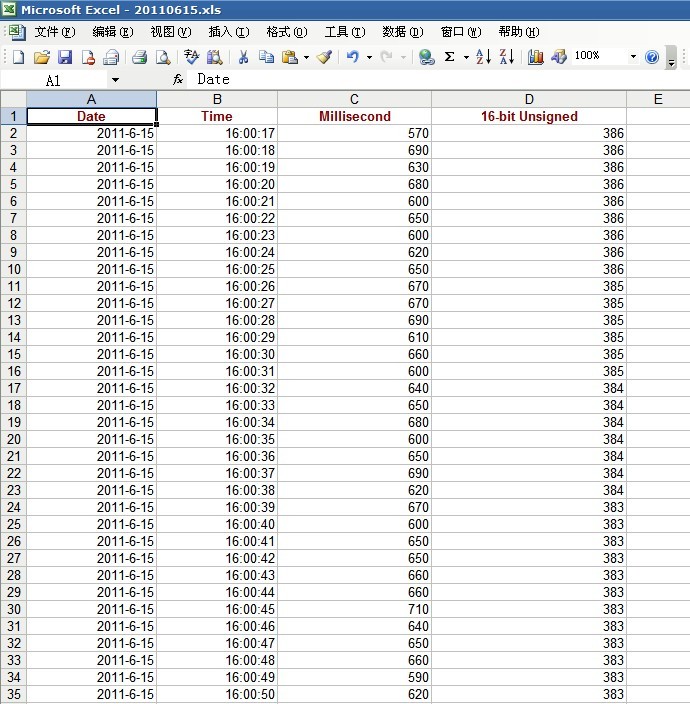Save the workbook with the floppy icon
The width and height of the screenshot is (690, 704).
click(65, 57)
